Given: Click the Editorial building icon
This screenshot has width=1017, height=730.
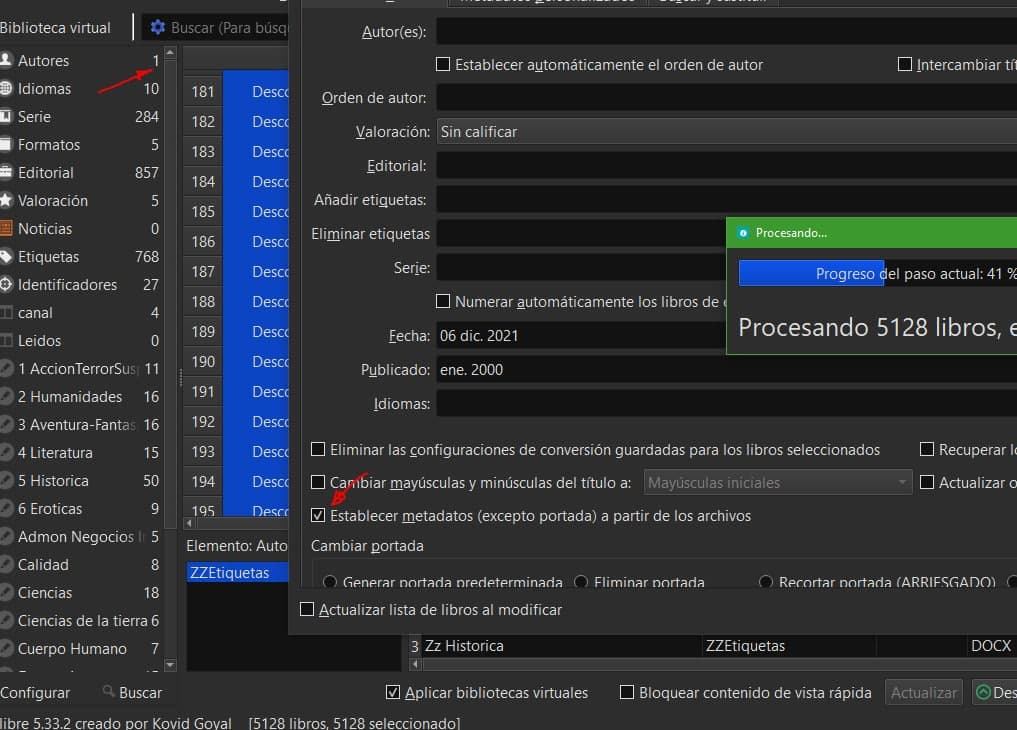Looking at the screenshot, I should point(6,172).
